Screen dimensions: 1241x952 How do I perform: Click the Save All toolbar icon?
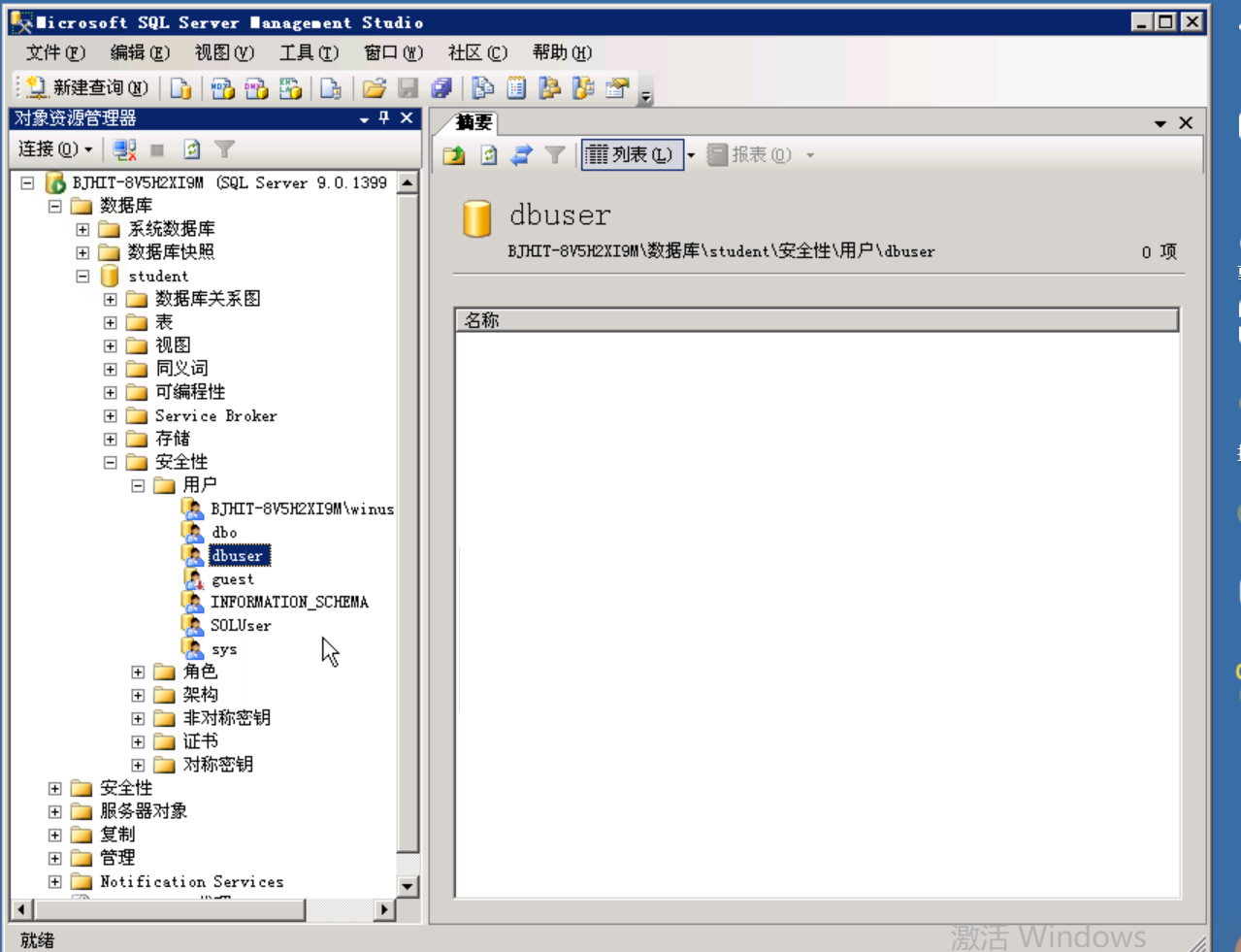(x=441, y=88)
